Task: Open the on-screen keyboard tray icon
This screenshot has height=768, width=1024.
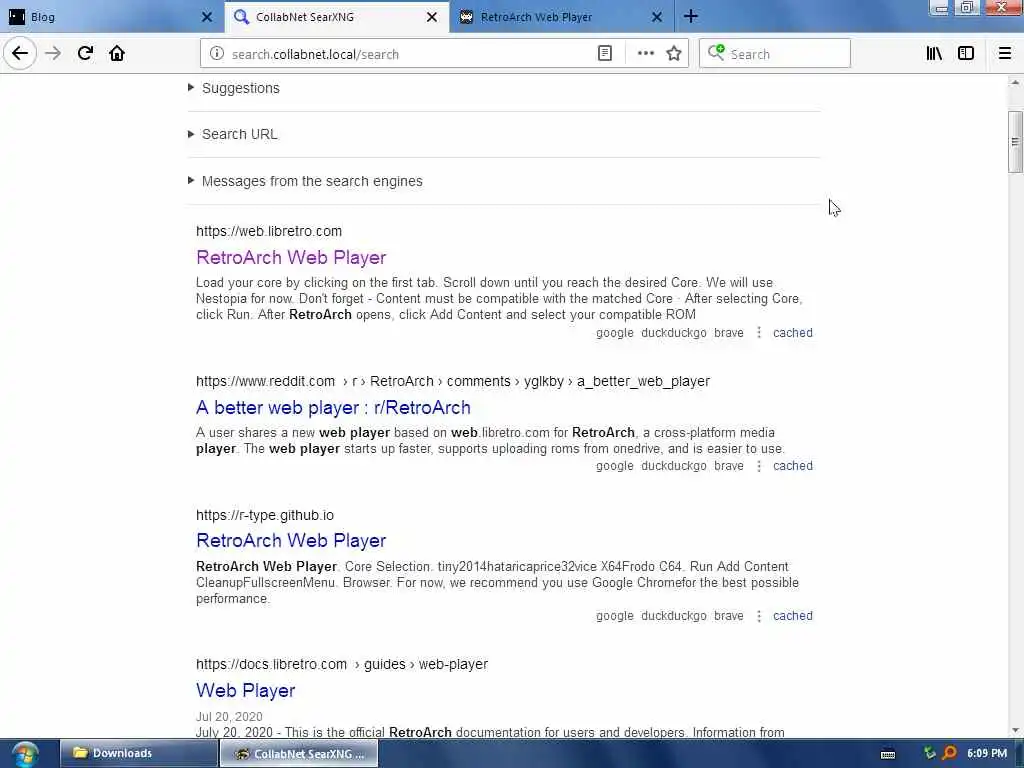Action: coord(888,754)
